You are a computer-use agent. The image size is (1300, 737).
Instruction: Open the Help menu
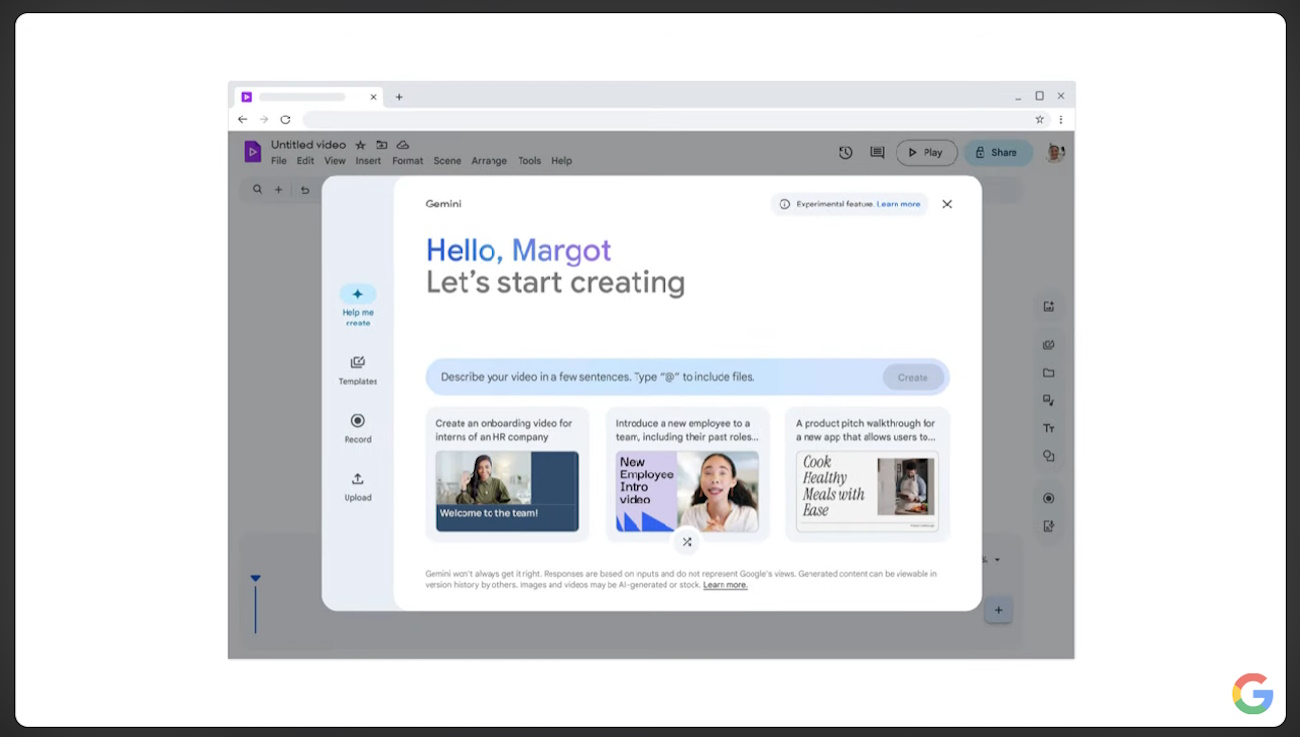[x=561, y=161]
